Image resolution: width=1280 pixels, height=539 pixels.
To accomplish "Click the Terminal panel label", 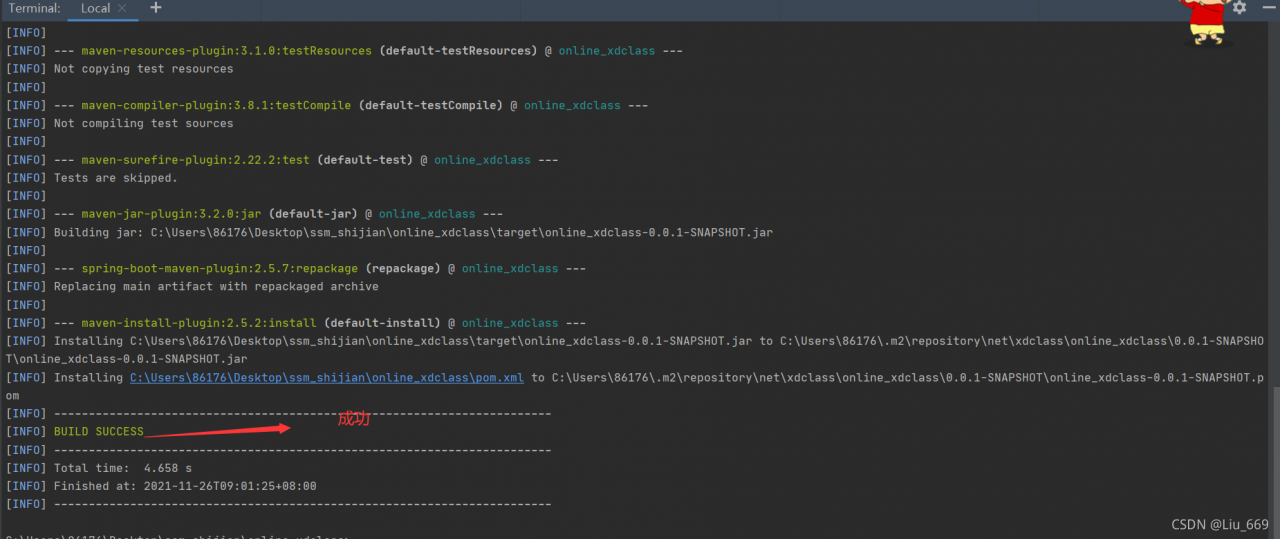I will [x=35, y=8].
